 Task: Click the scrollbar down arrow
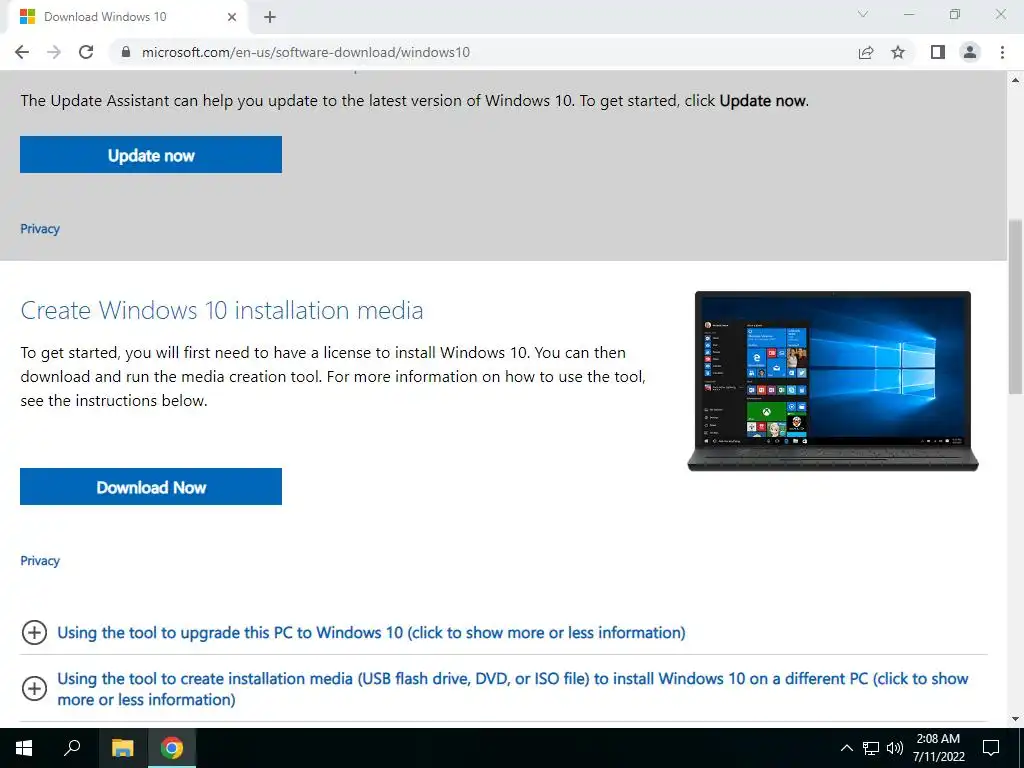point(1015,719)
